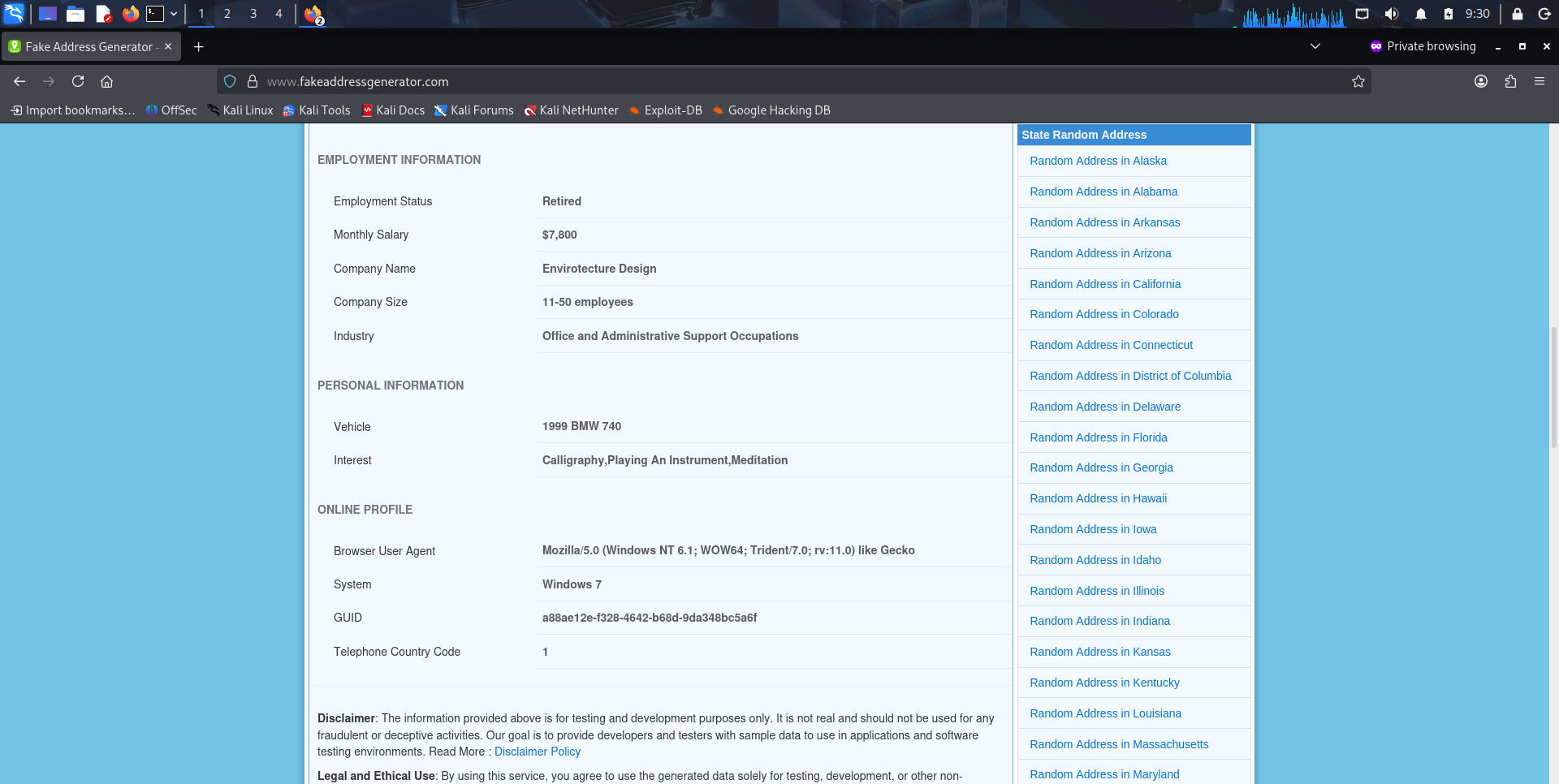1559x784 pixels.
Task: Close the Fake Address Generator tab
Action: tap(168, 46)
